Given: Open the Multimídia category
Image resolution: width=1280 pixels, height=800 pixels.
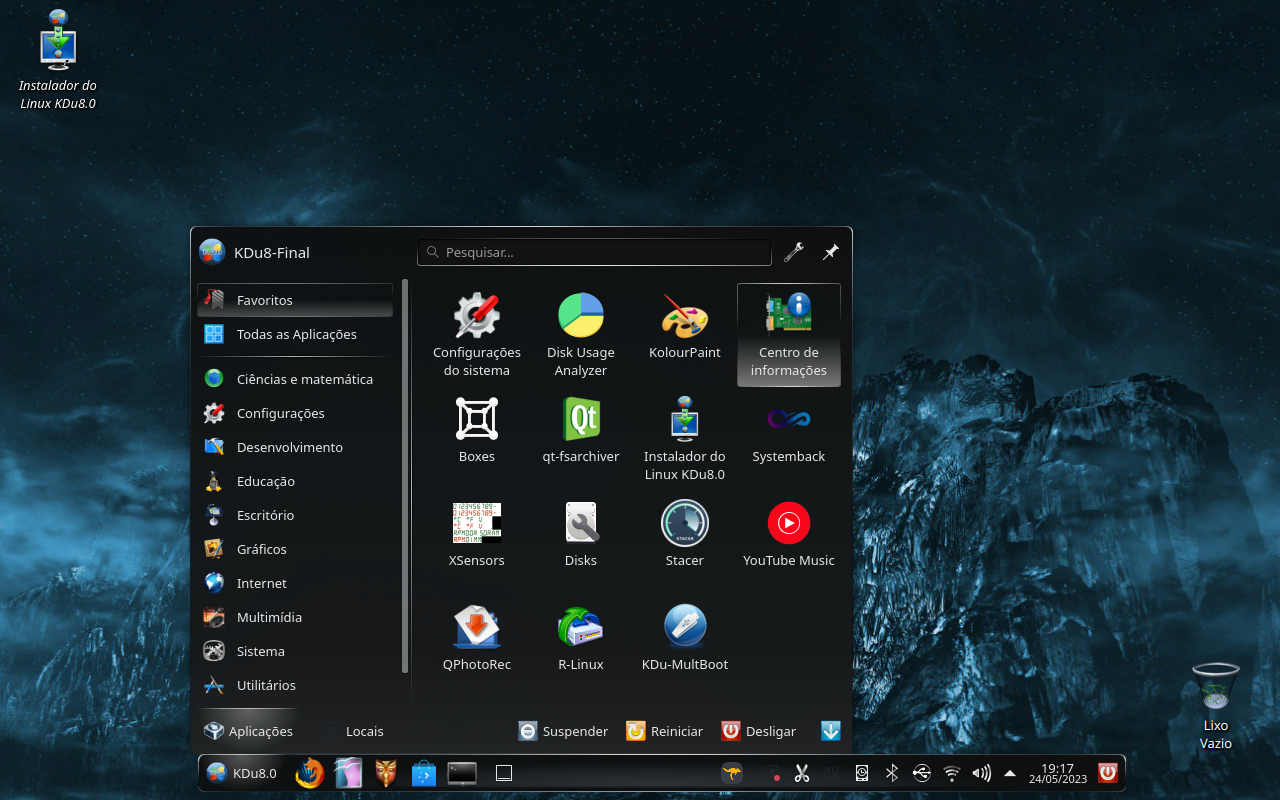Looking at the screenshot, I should (295, 617).
